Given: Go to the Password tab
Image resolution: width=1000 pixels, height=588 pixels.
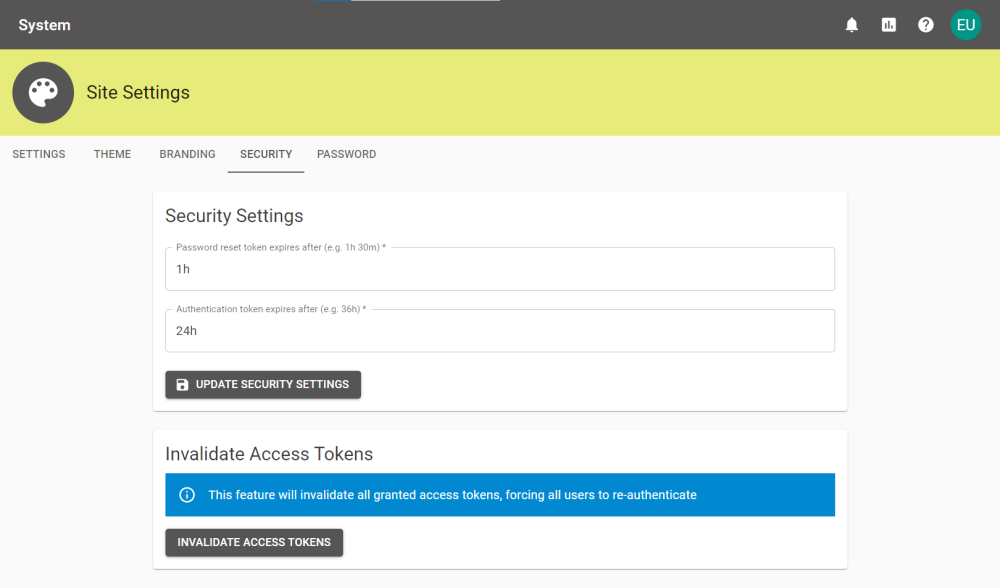Looking at the screenshot, I should click(x=346, y=154).
